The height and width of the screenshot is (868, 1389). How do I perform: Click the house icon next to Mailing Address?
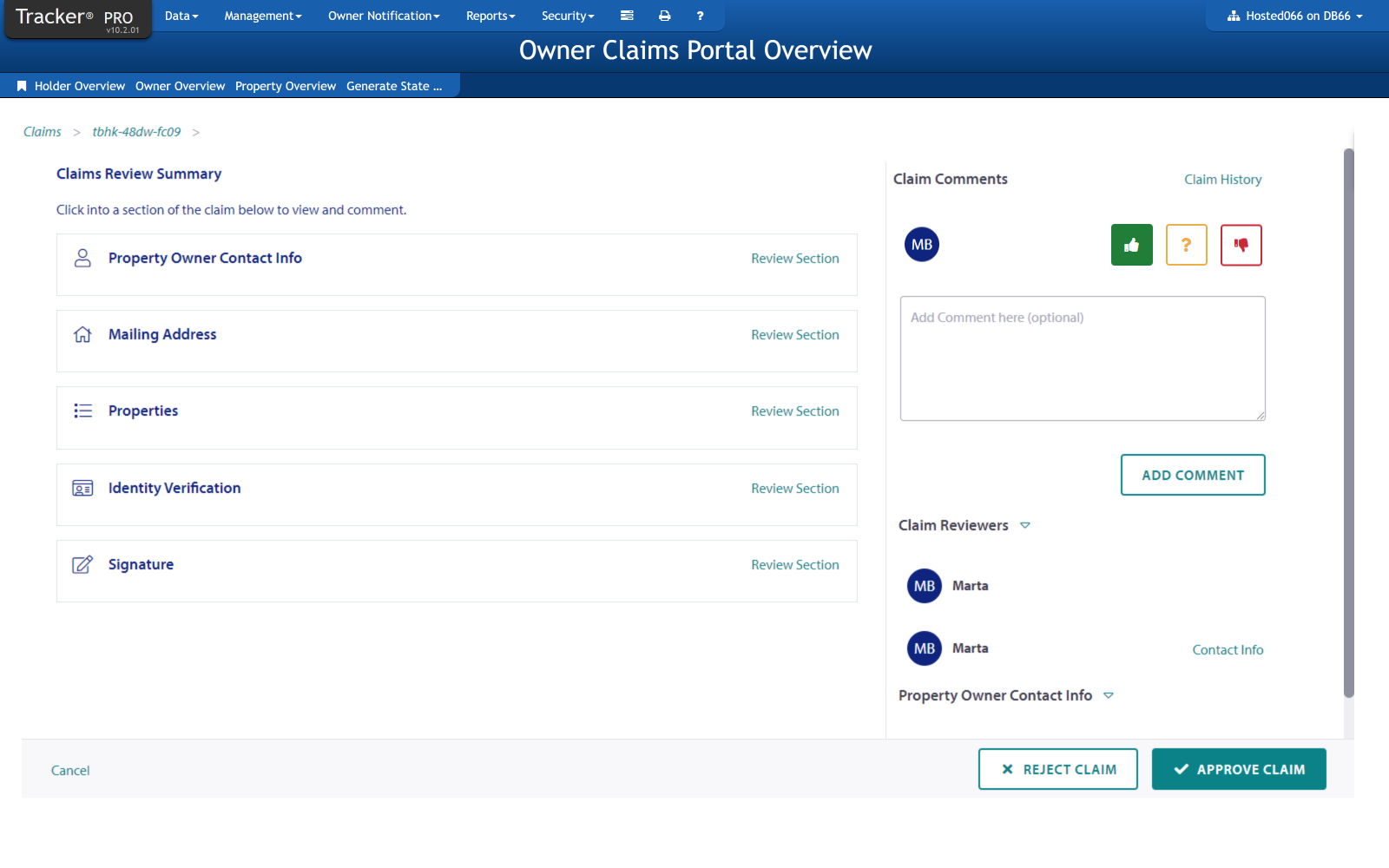click(x=82, y=334)
